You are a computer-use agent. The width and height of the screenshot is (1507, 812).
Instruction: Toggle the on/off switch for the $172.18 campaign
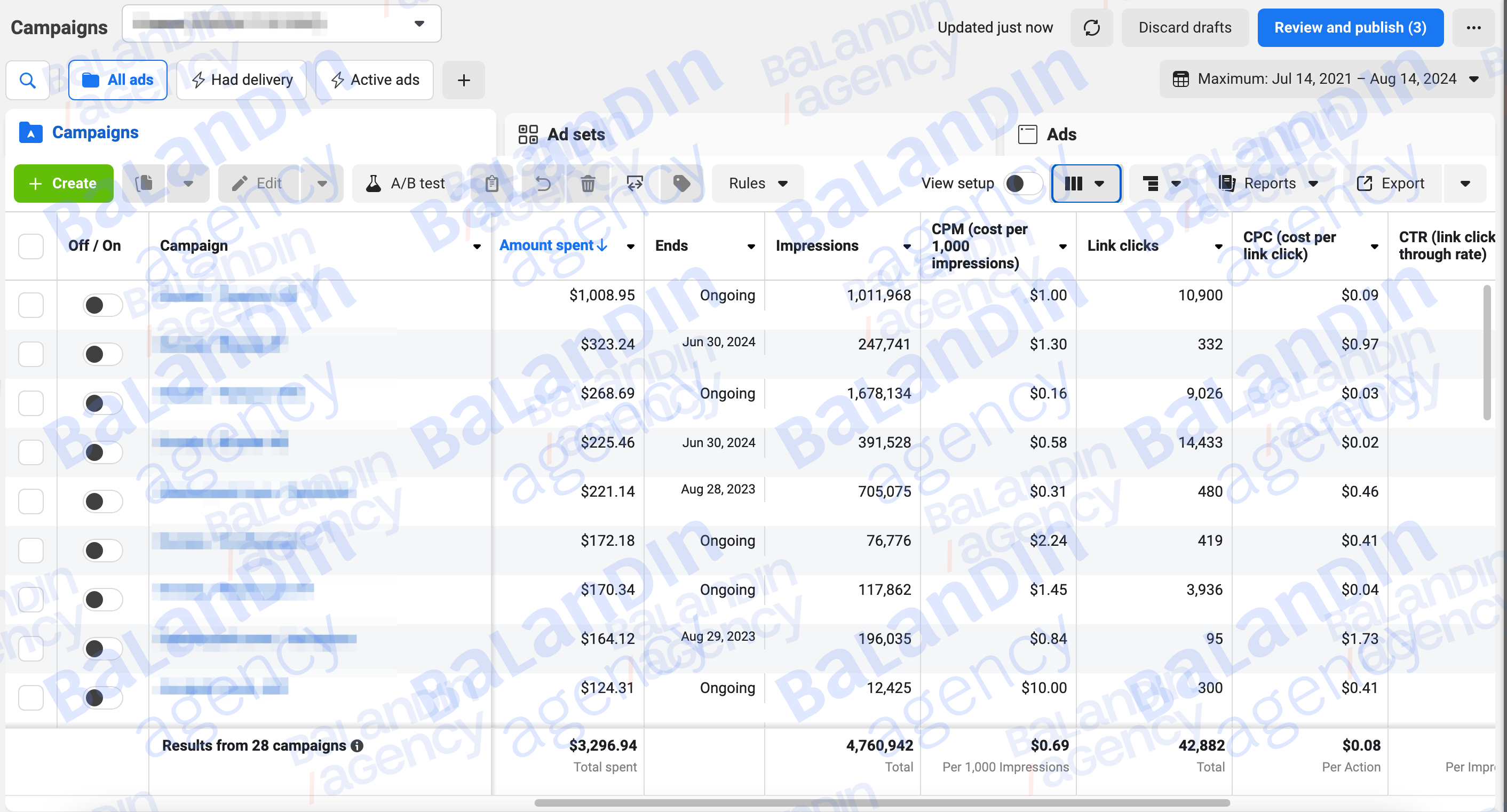[x=102, y=551]
